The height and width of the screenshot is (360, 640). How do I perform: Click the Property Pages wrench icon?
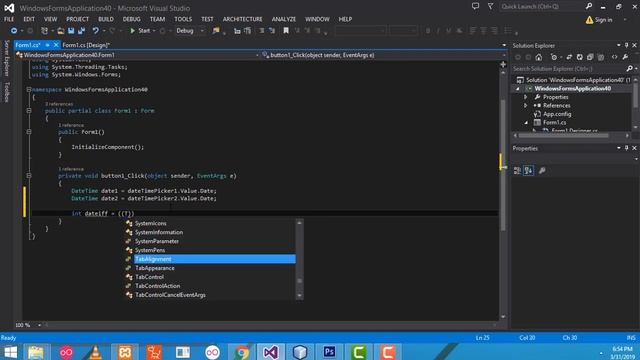(542, 171)
